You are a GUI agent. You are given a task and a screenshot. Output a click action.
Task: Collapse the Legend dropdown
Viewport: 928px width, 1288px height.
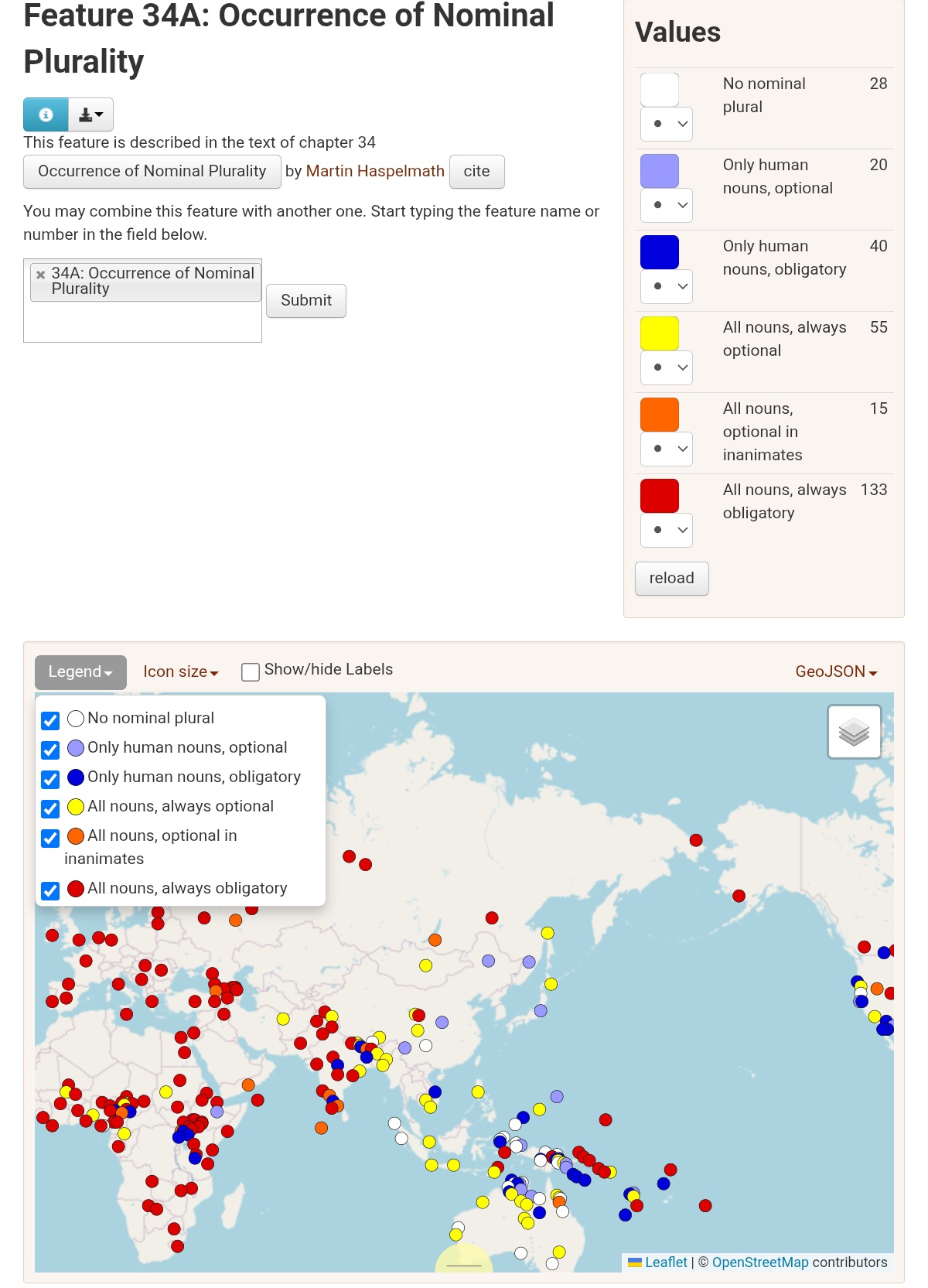[80, 671]
